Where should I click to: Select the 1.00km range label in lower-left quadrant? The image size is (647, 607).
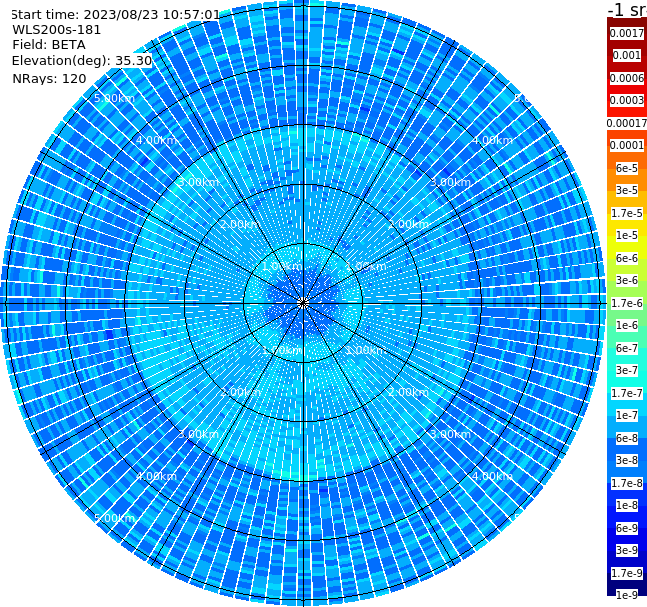[283, 350]
